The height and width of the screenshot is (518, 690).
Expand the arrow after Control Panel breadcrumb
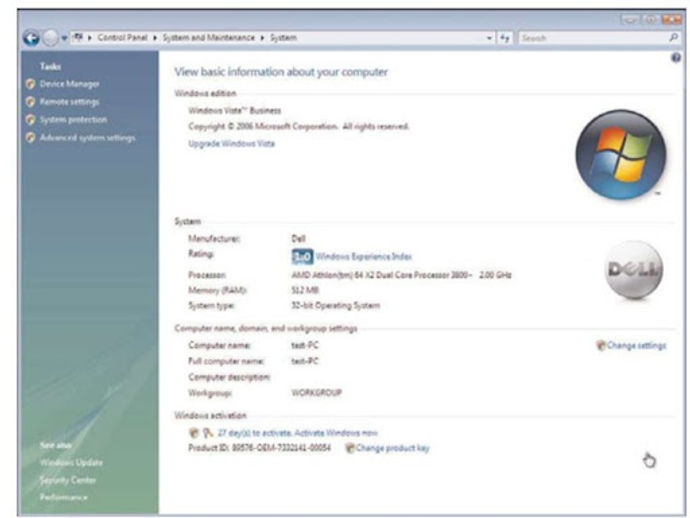(x=155, y=38)
